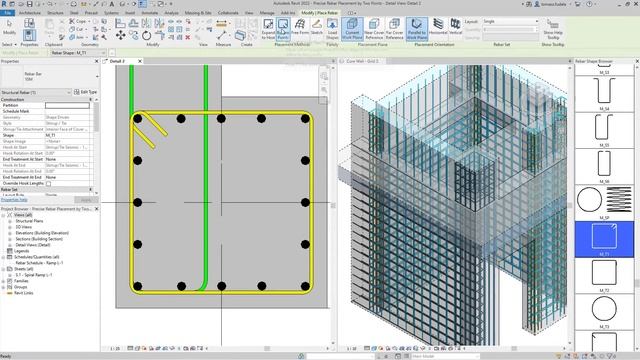Click the Modify arrow tool in ribbon

[9, 27]
